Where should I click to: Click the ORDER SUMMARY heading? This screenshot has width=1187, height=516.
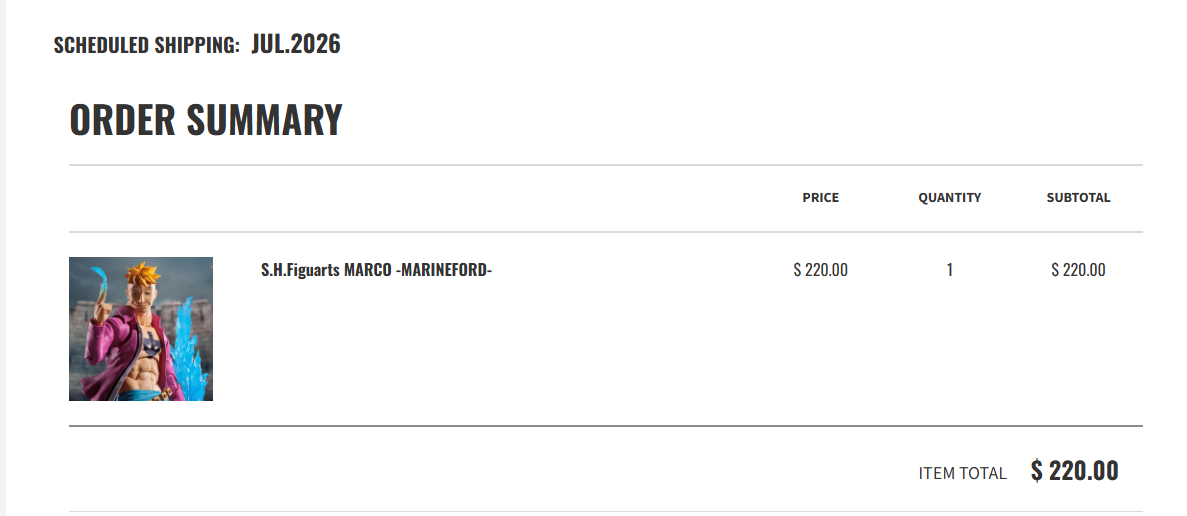[206, 120]
